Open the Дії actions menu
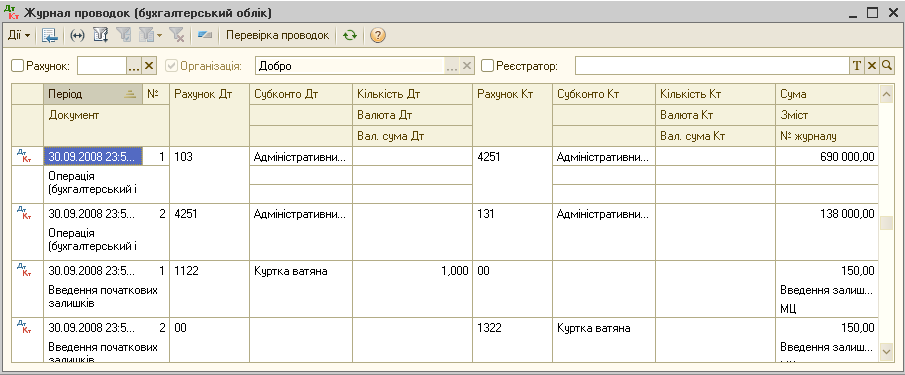 [x=18, y=35]
